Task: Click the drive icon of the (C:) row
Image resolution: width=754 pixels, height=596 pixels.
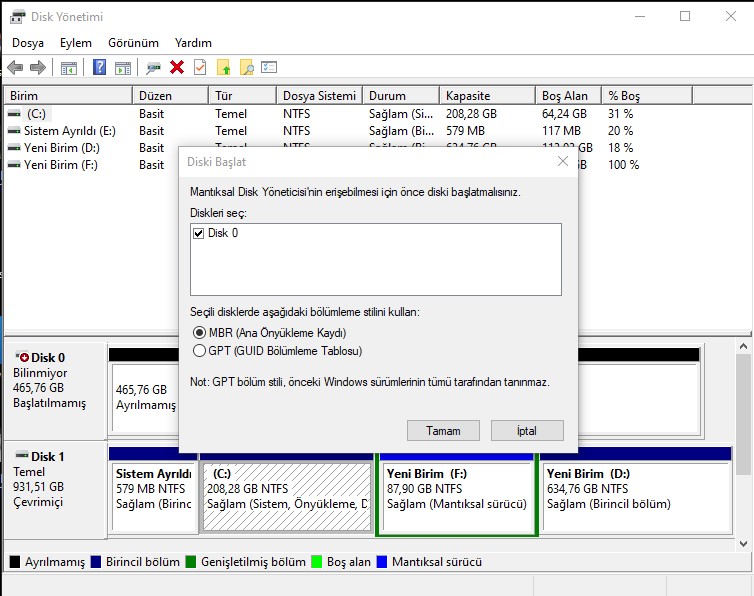Action: pyautogui.click(x=14, y=114)
